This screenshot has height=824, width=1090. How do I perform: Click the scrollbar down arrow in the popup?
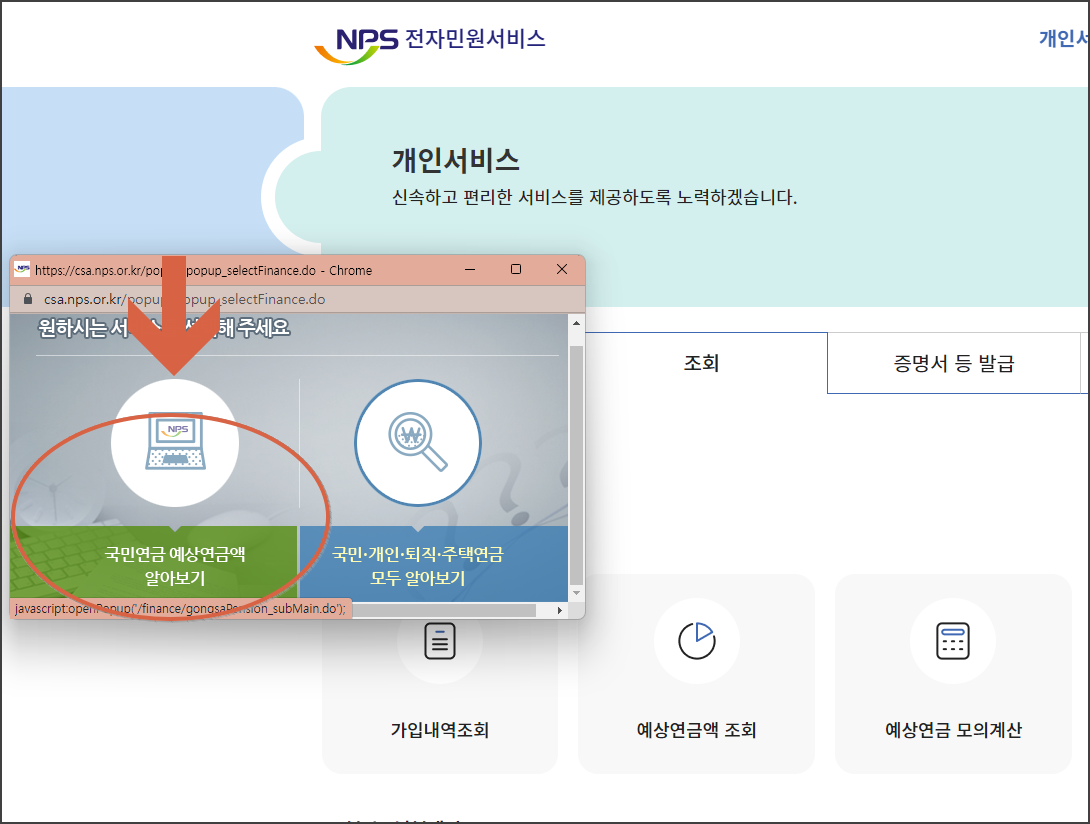click(x=578, y=590)
